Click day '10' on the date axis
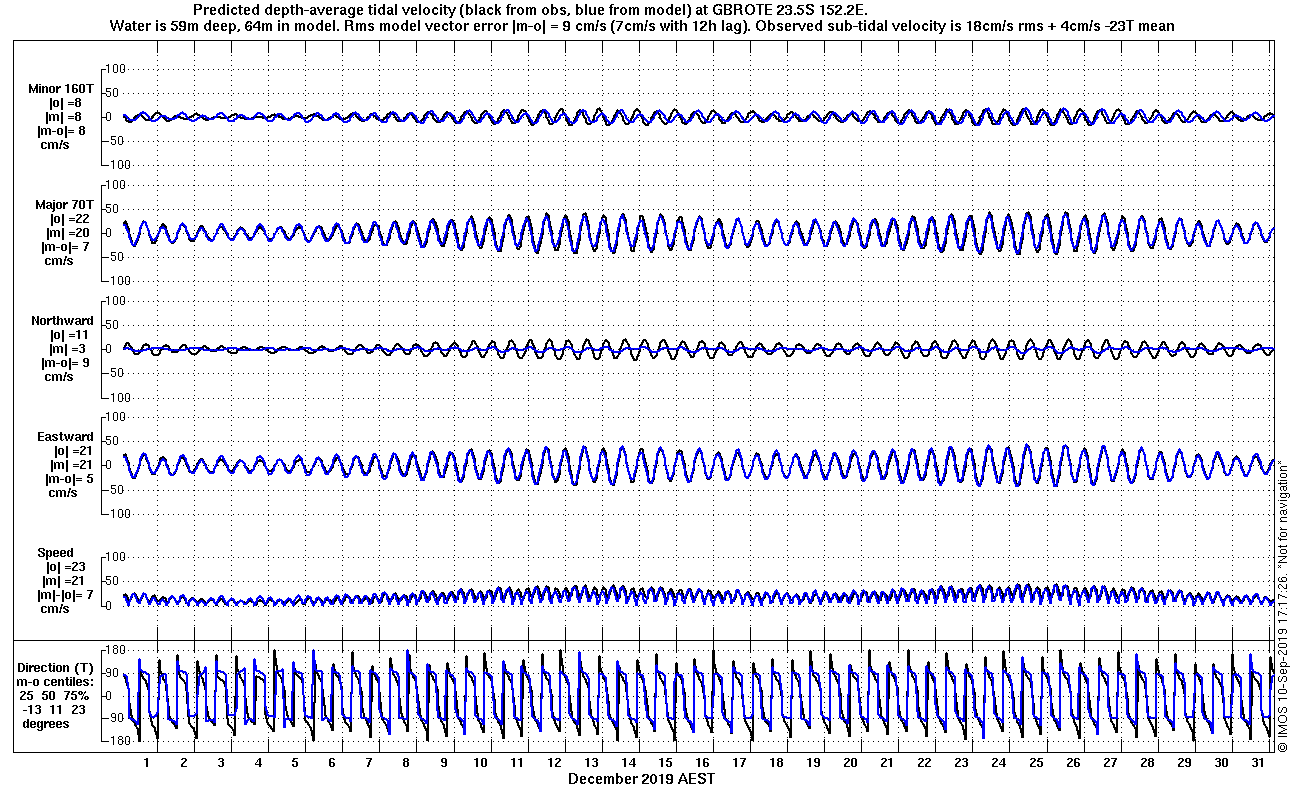The height and width of the screenshot is (800, 1300). [480, 763]
